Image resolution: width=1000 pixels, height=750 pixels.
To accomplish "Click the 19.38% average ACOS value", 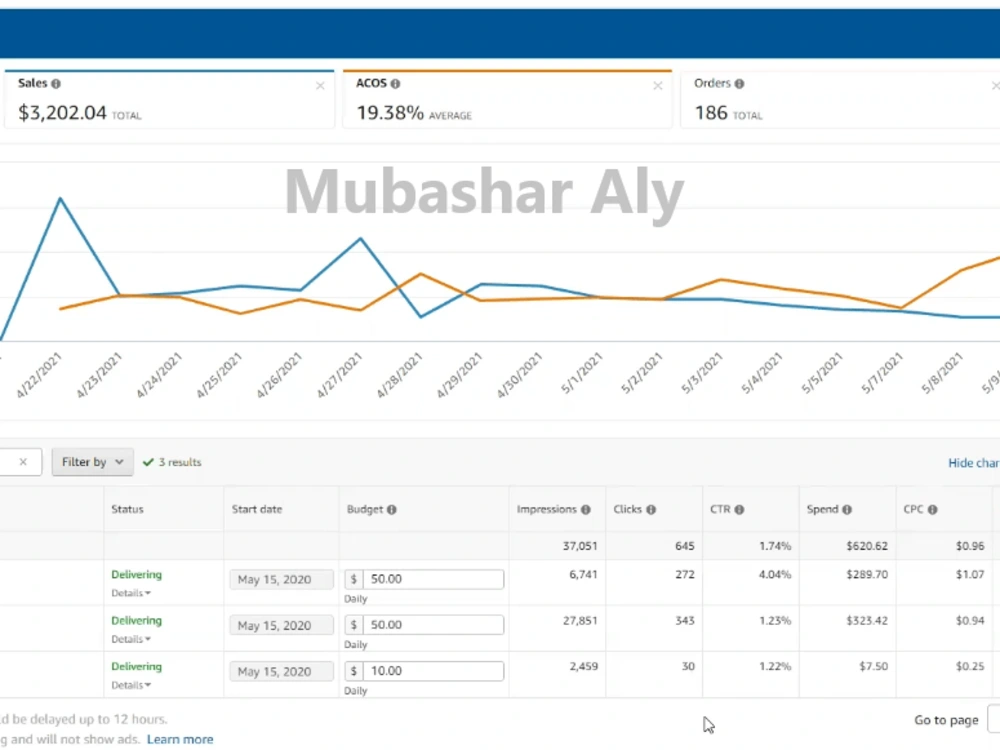I will (x=390, y=113).
